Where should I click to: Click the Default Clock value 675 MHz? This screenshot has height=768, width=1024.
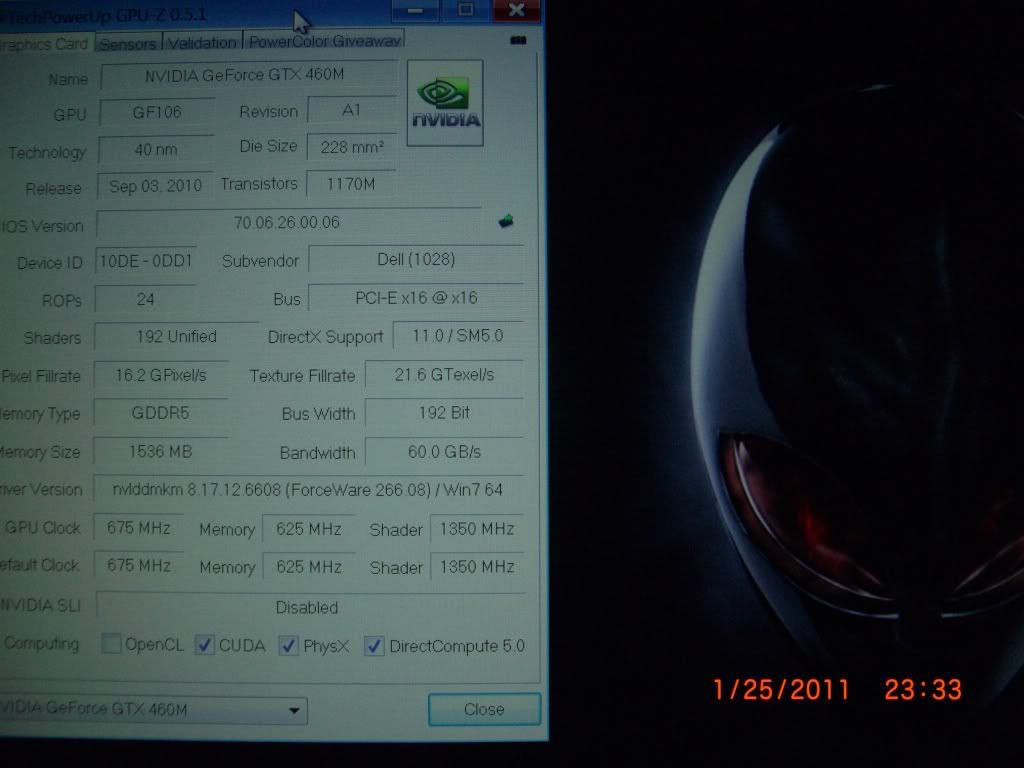pos(138,566)
